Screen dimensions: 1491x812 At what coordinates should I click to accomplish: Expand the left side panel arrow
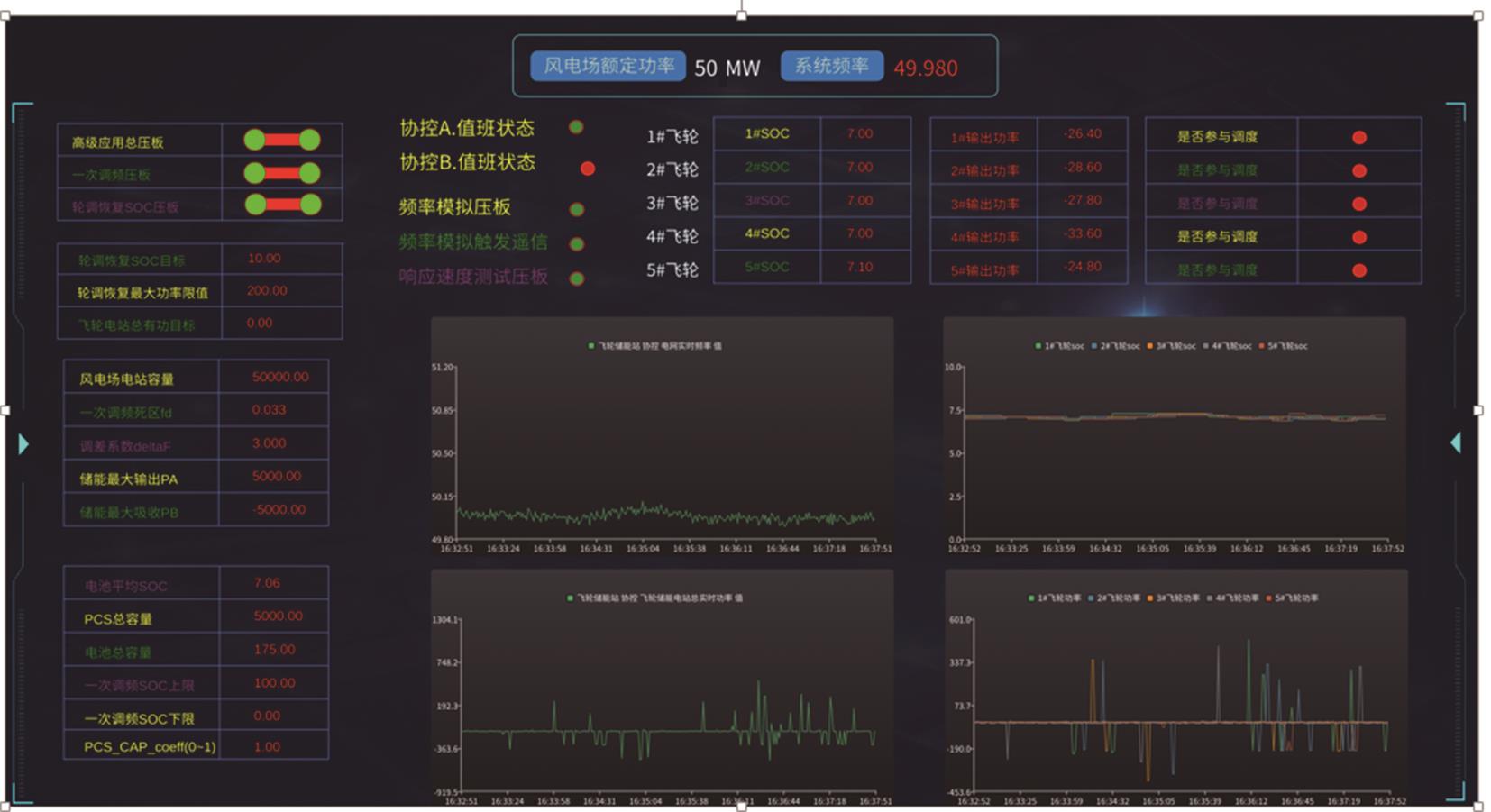coord(23,443)
